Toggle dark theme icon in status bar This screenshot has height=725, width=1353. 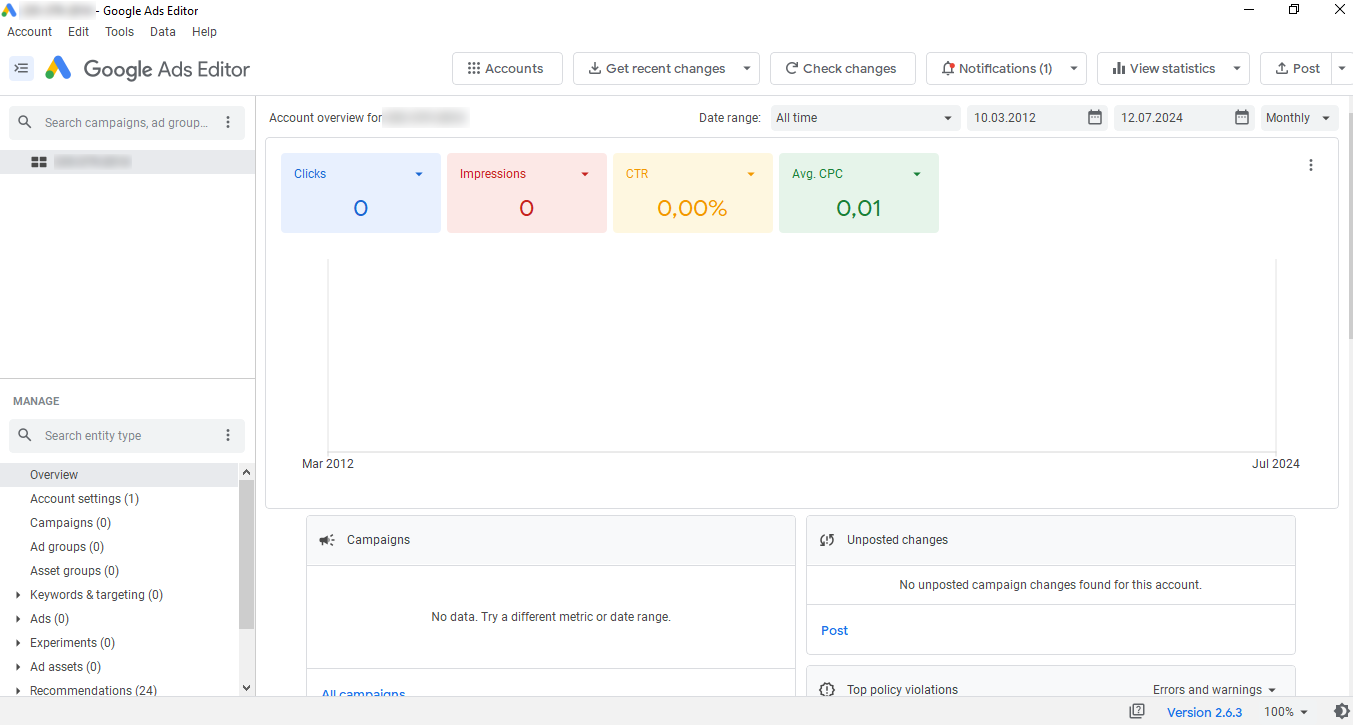[x=1341, y=712]
